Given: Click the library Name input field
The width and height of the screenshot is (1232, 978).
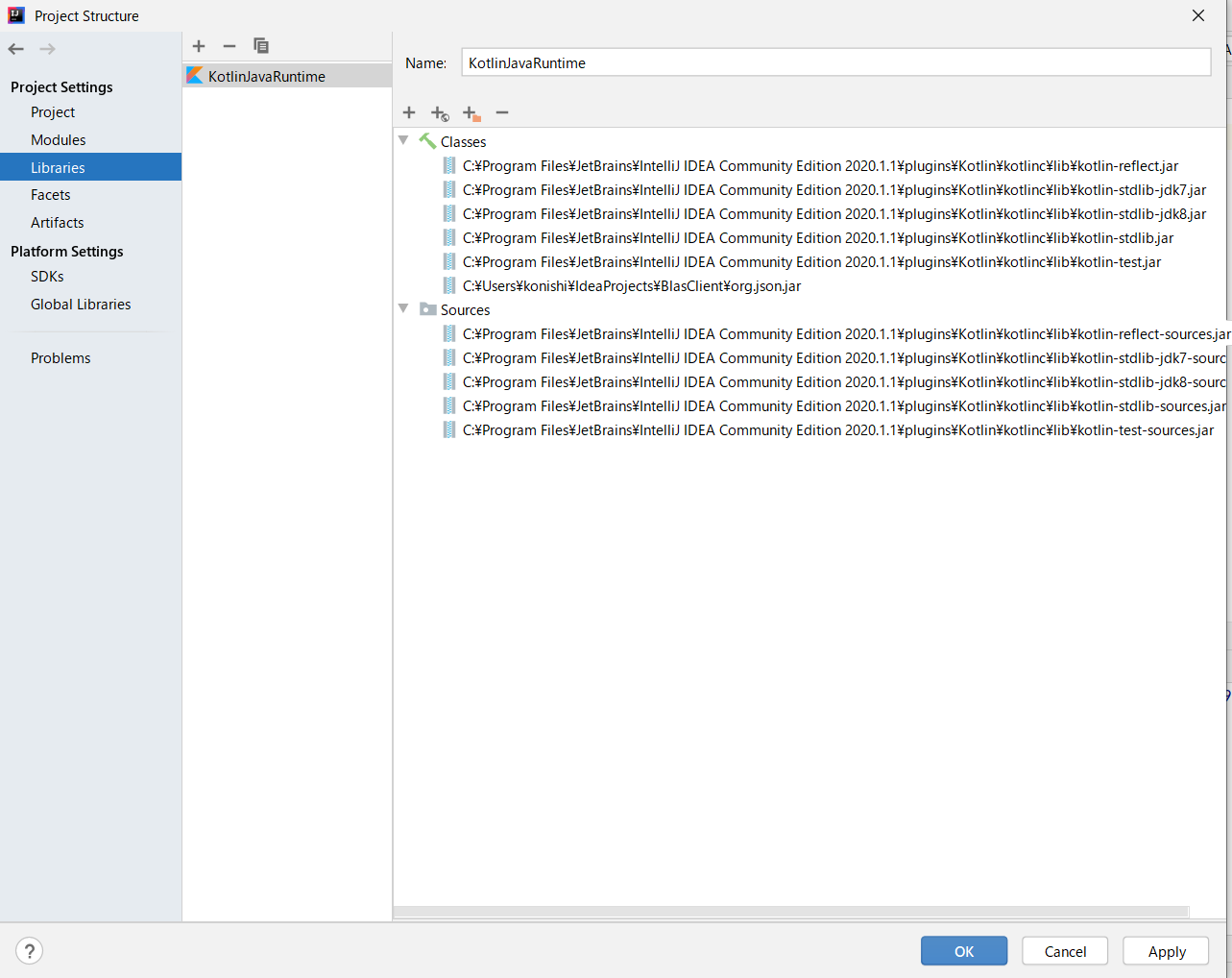Looking at the screenshot, I should (835, 62).
